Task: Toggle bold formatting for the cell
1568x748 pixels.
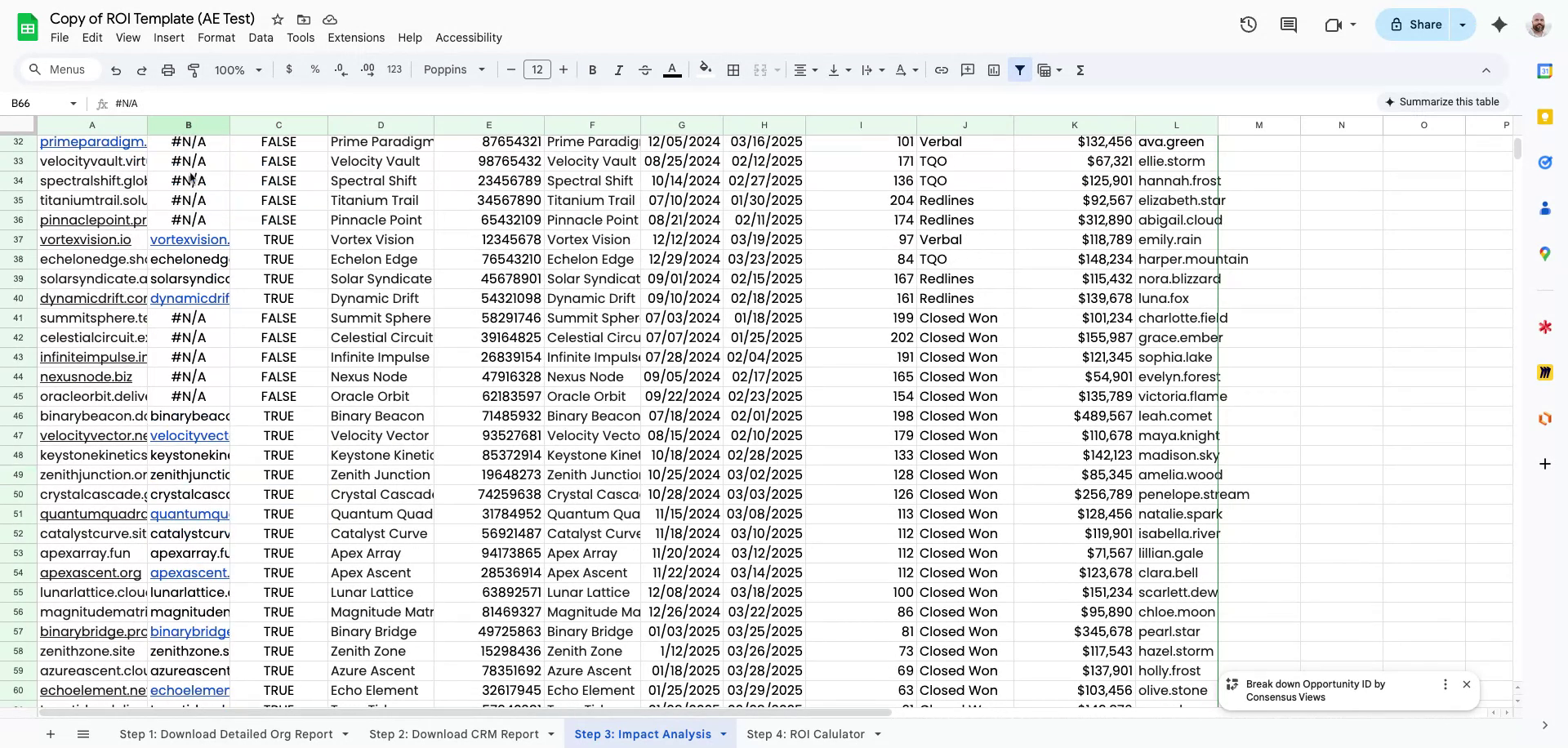Action: point(592,69)
